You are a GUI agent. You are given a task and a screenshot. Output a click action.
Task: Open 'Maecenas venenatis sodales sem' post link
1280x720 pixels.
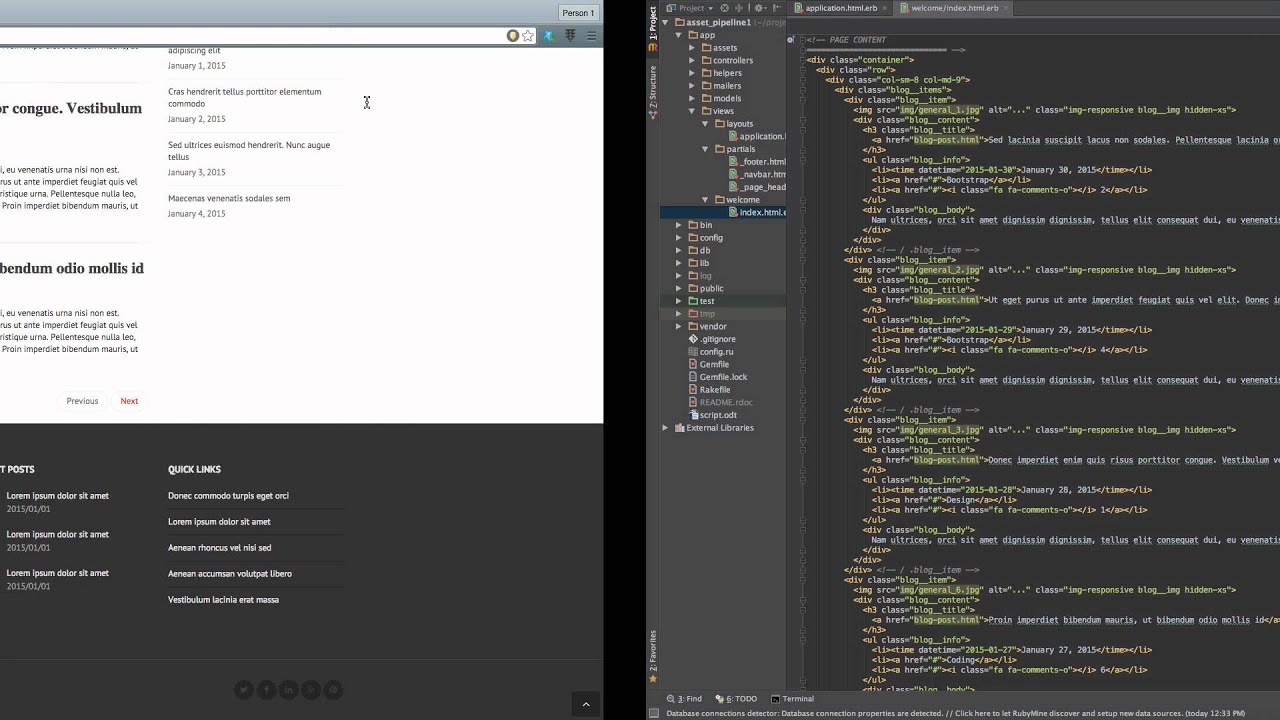(229, 198)
